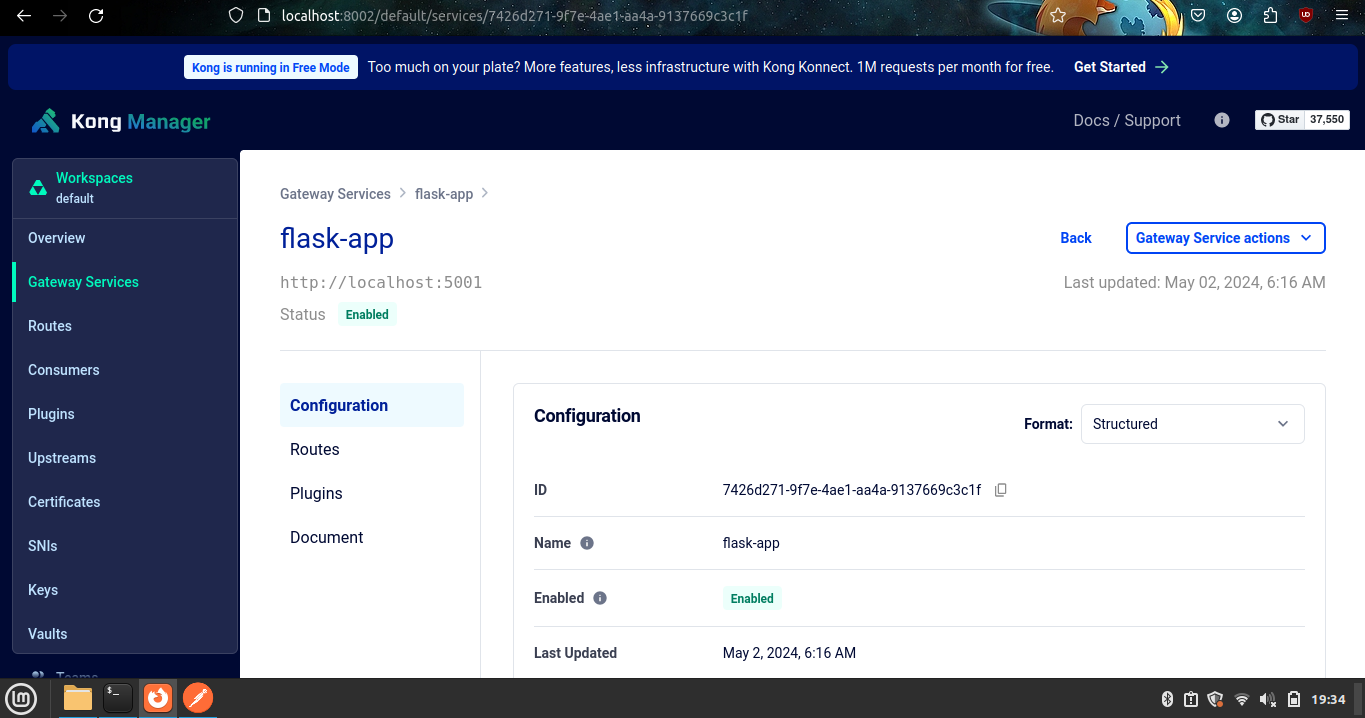Screen dimensions: 1365x718
Task: Click the GitHub star count 37,550
Action: click(1327, 120)
